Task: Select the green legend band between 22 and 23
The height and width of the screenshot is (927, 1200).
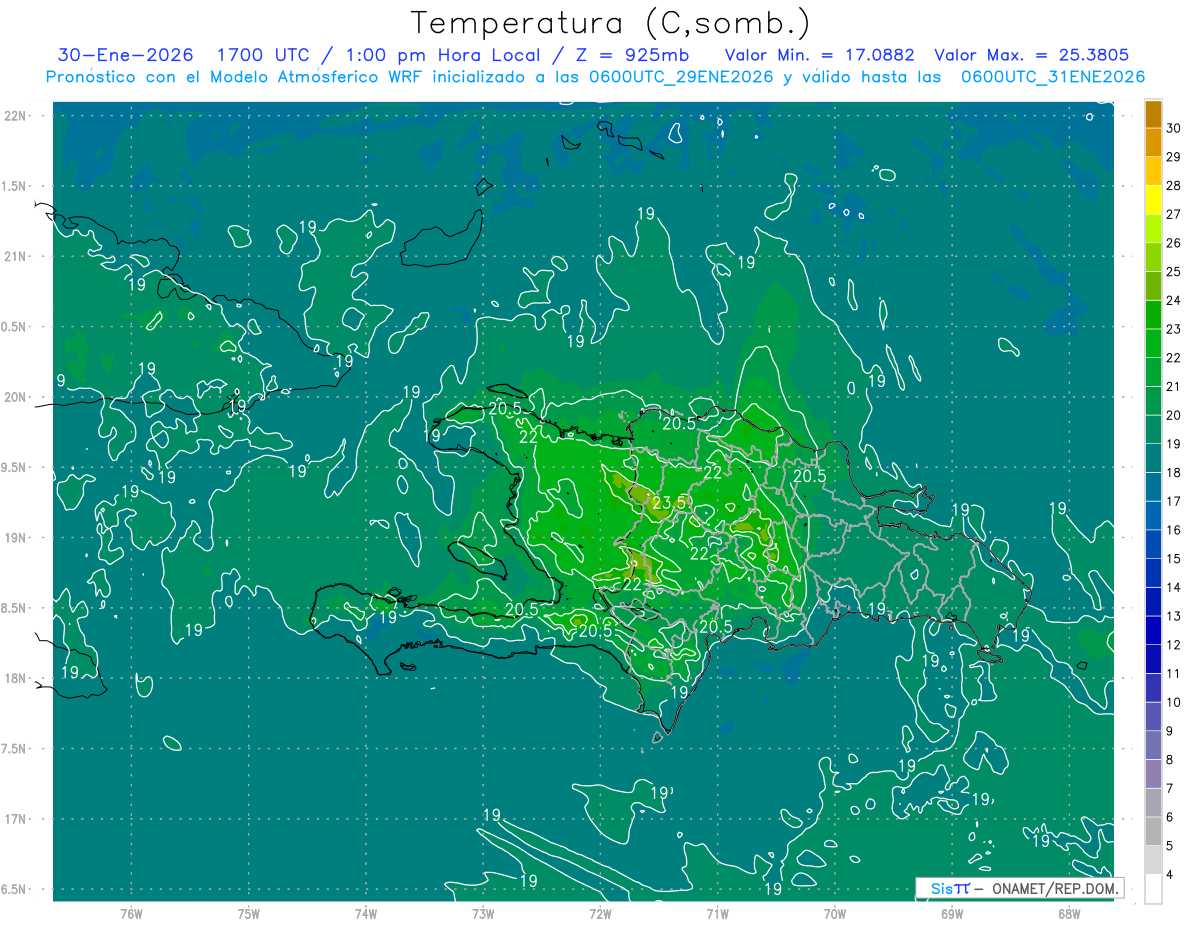Action: [x=1153, y=343]
